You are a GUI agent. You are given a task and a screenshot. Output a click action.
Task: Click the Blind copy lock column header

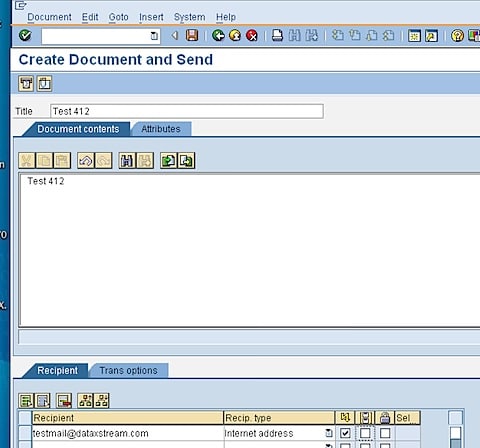tap(385, 417)
